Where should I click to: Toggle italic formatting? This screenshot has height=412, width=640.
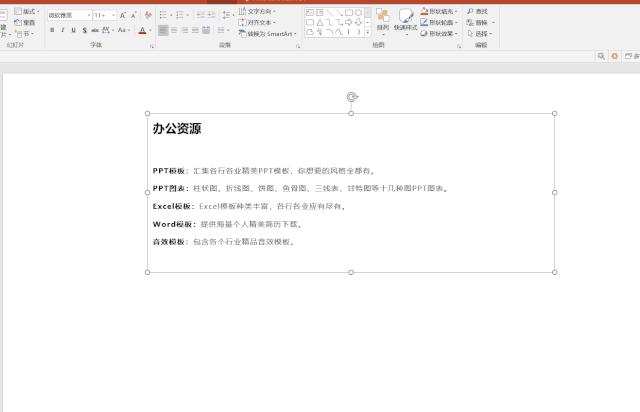(x=62, y=30)
